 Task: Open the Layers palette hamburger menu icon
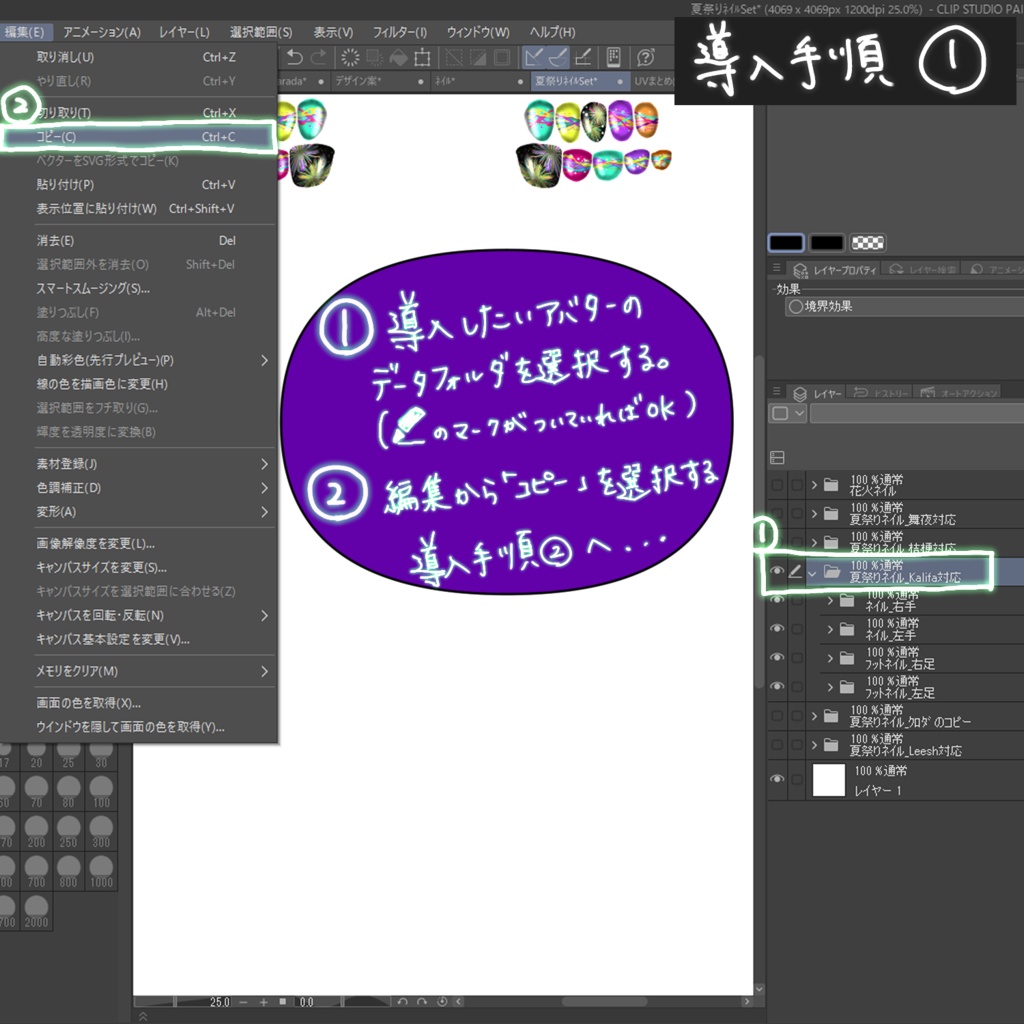(x=776, y=391)
